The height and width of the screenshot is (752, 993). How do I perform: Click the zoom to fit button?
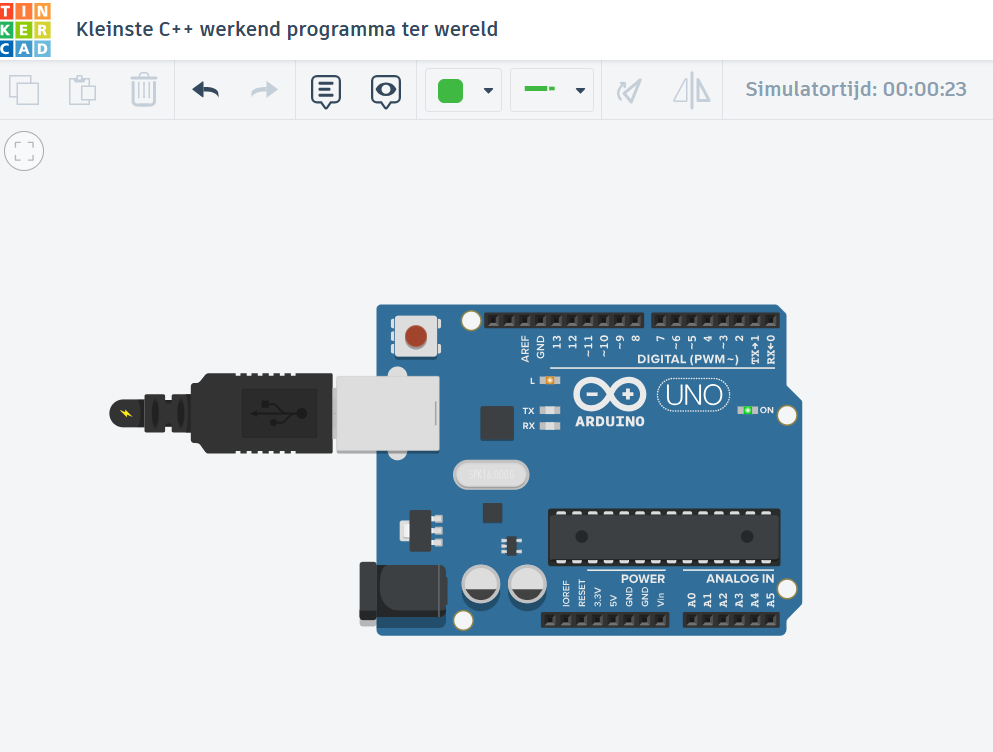(24, 151)
